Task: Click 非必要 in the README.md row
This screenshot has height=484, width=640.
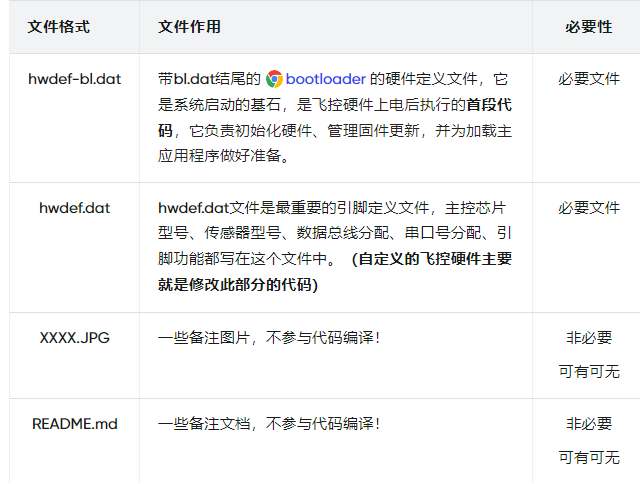Action: (588, 424)
